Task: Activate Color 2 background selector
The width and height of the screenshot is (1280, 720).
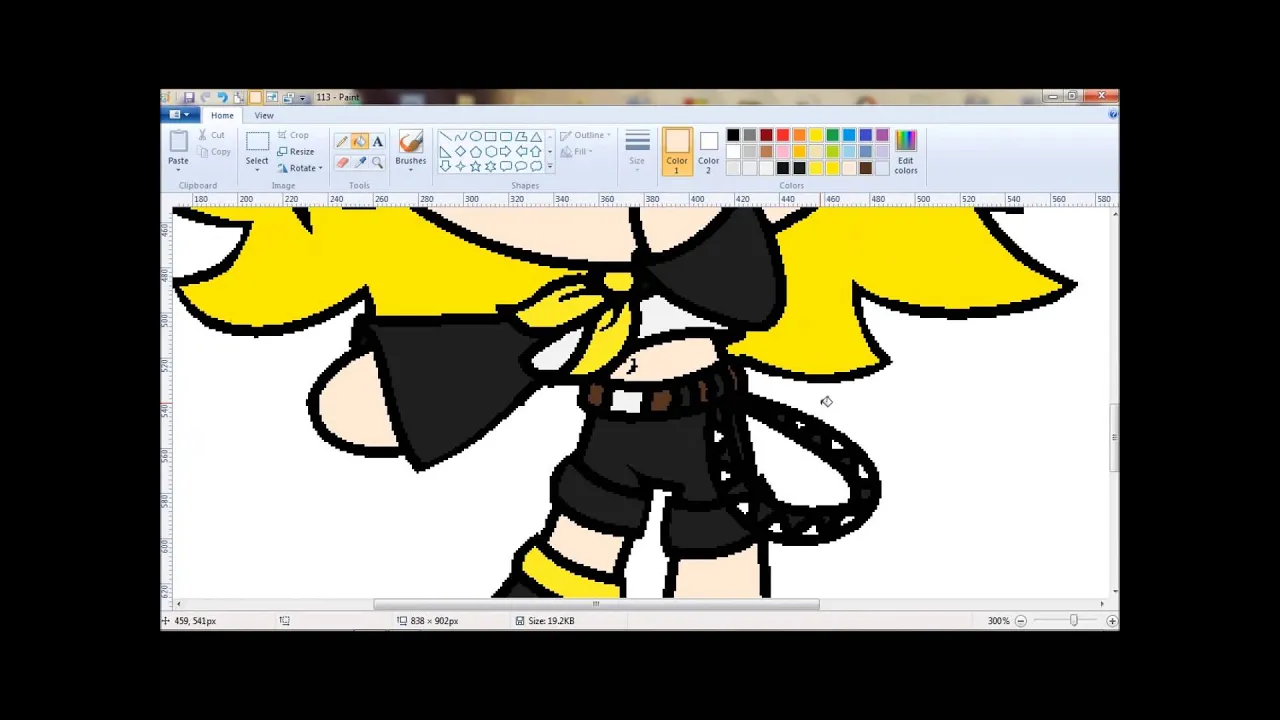Action: [x=708, y=152]
